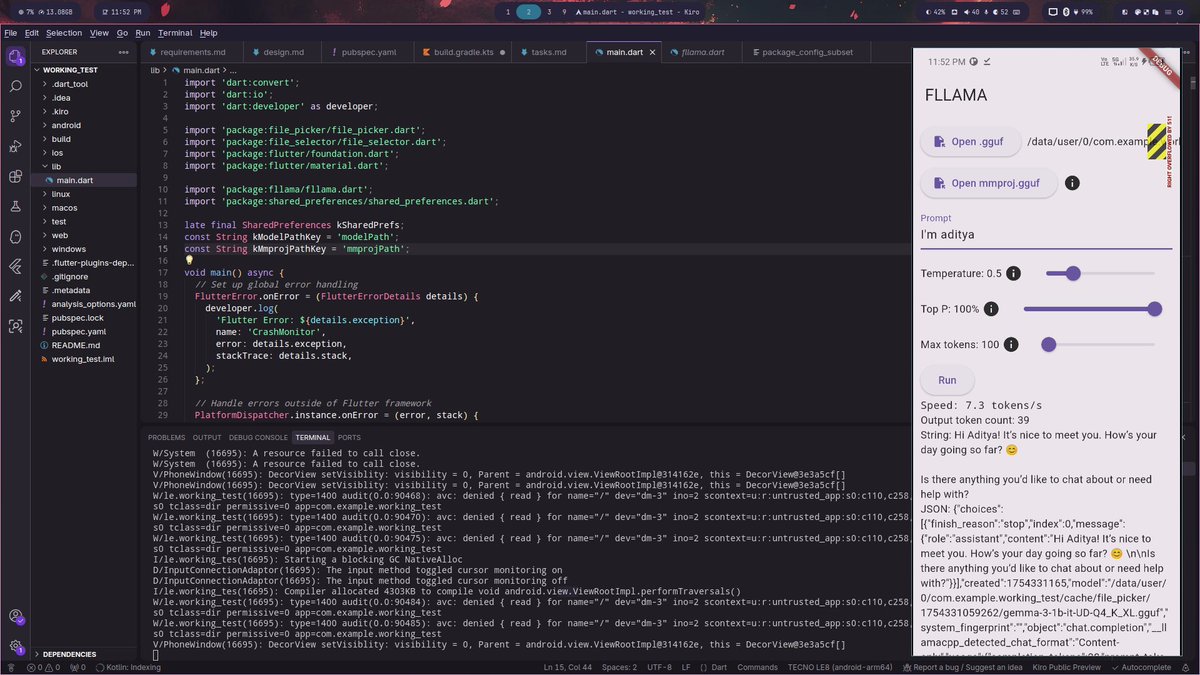
Task: Click Open mmproj.gguf button
Action: point(988,183)
